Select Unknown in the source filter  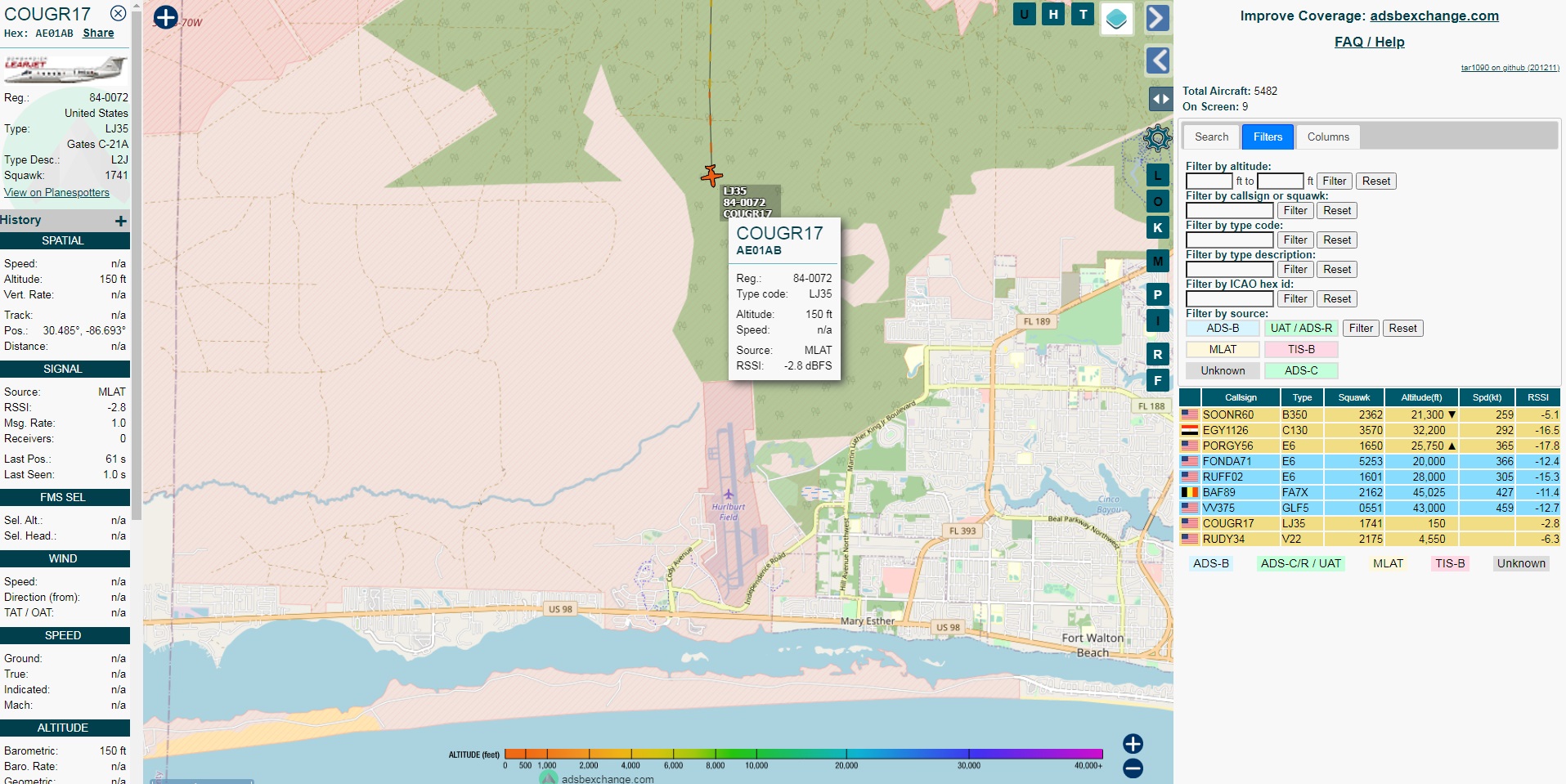[x=1223, y=371]
